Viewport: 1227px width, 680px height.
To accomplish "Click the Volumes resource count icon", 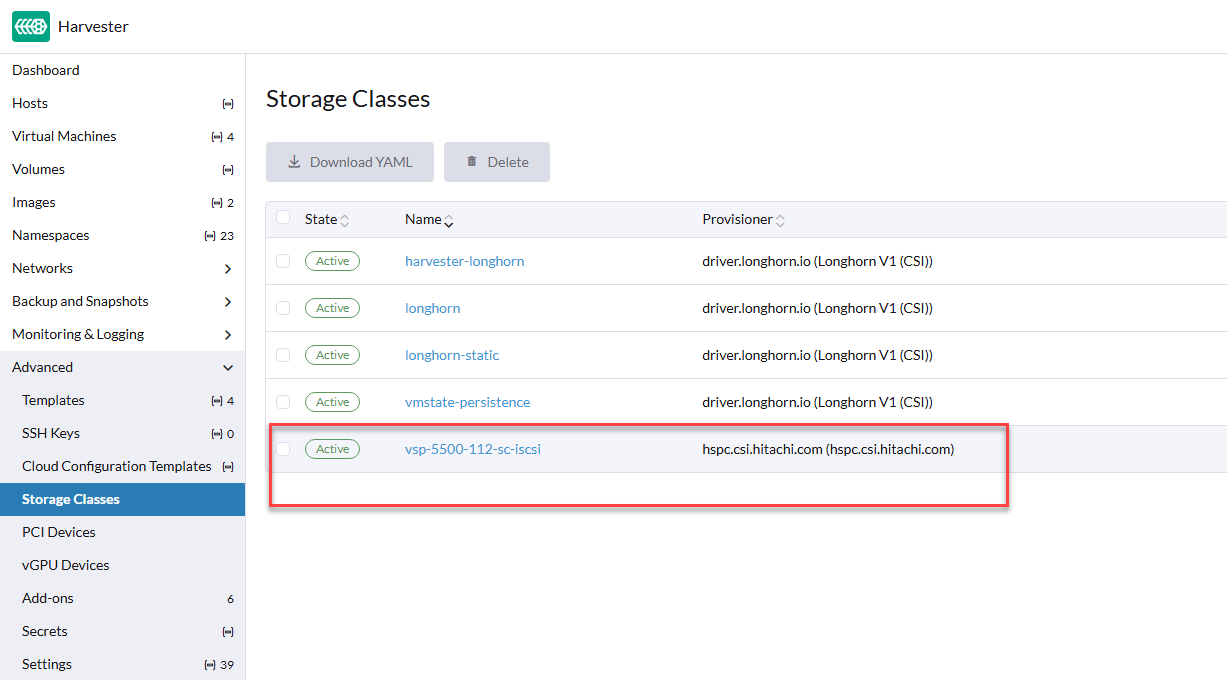I will [228, 170].
